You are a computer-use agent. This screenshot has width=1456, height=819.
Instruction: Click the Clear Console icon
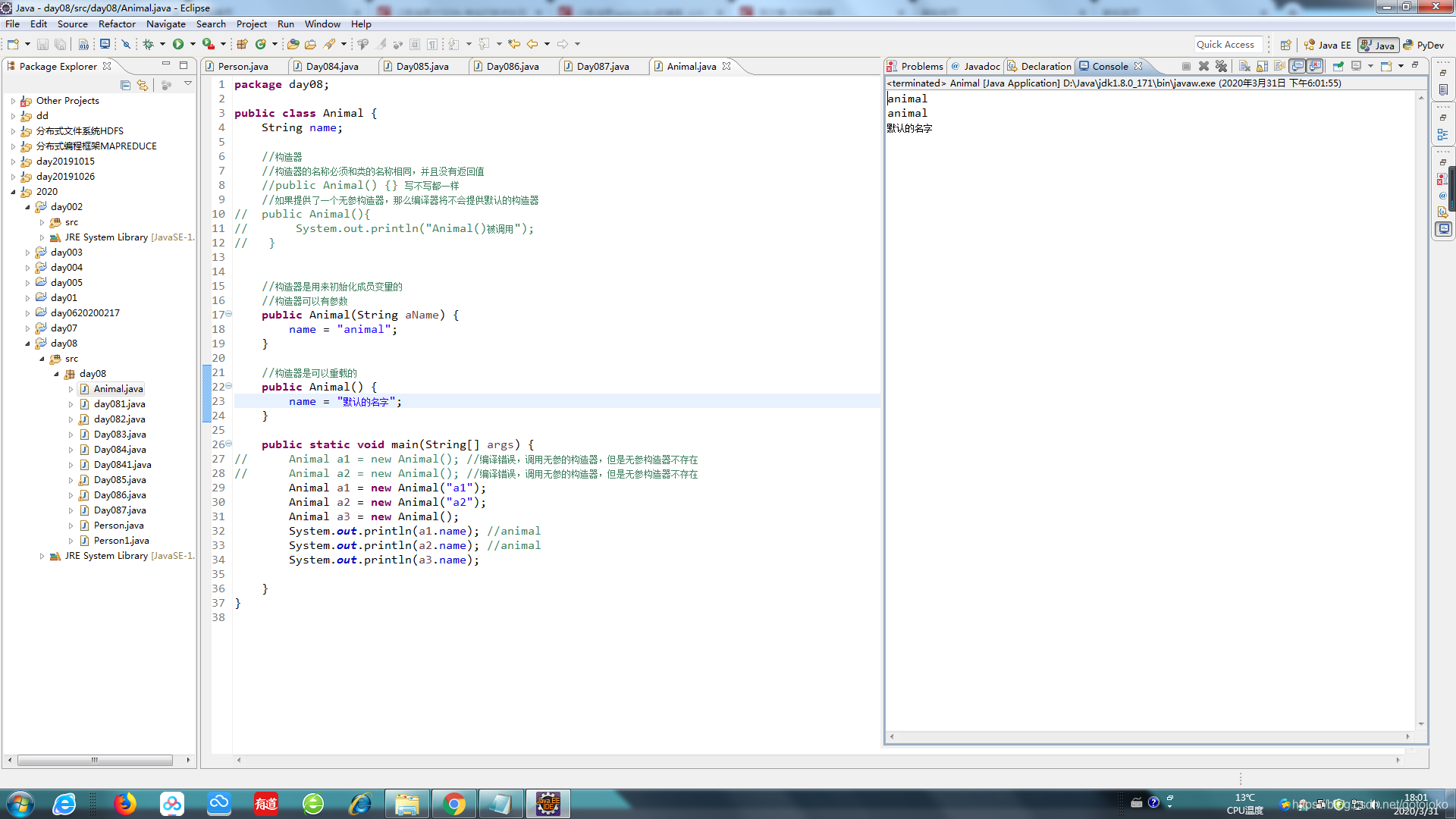[1244, 67]
